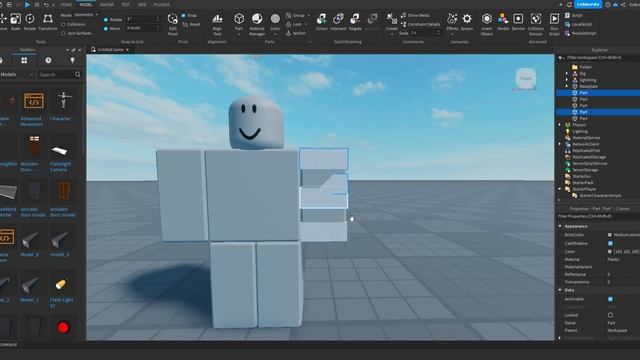Click the BrickColor swatch in Properties

pos(610,235)
